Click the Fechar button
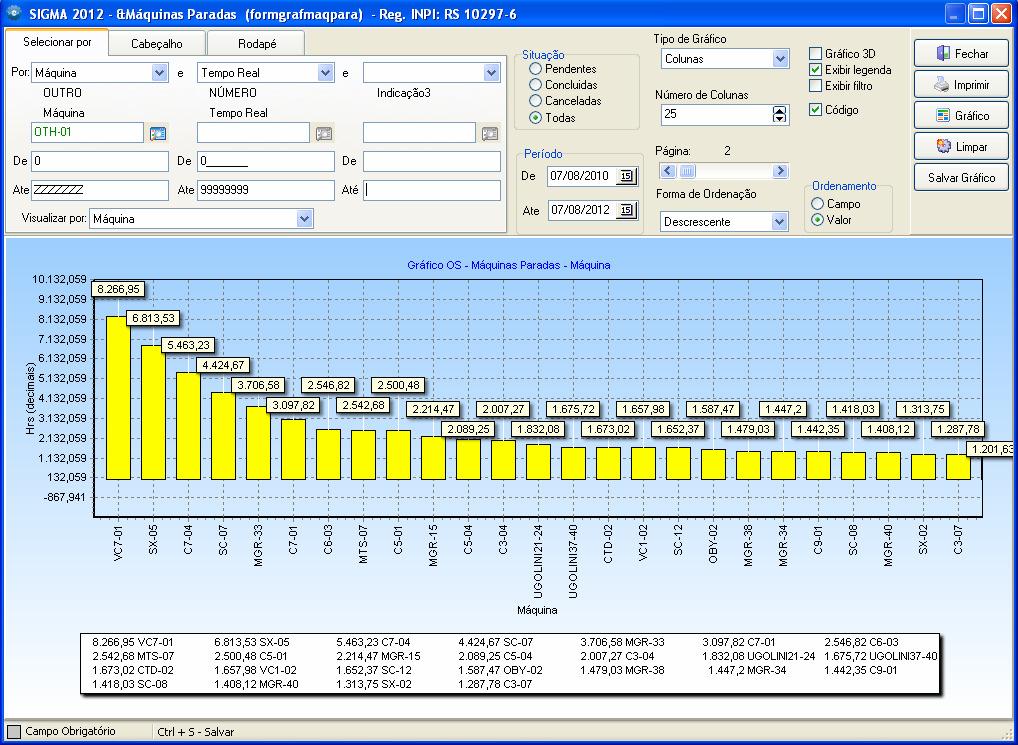The width and height of the screenshot is (1018, 745). (x=962, y=54)
